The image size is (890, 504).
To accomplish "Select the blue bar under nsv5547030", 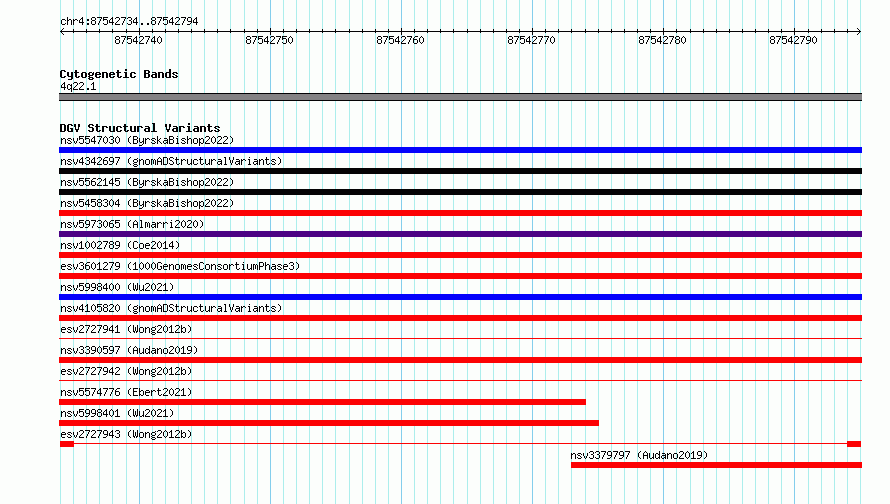I will click(x=460, y=150).
